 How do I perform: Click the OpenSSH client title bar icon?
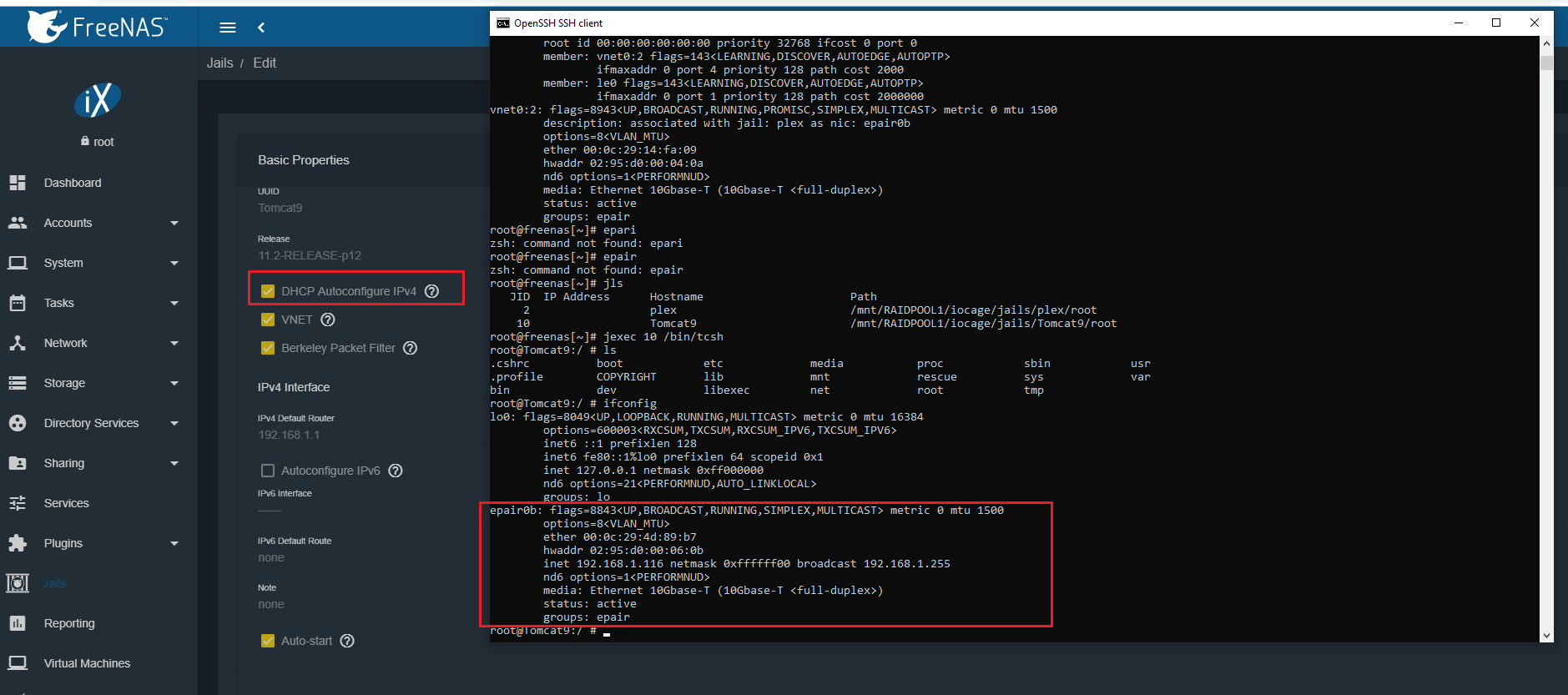click(503, 23)
